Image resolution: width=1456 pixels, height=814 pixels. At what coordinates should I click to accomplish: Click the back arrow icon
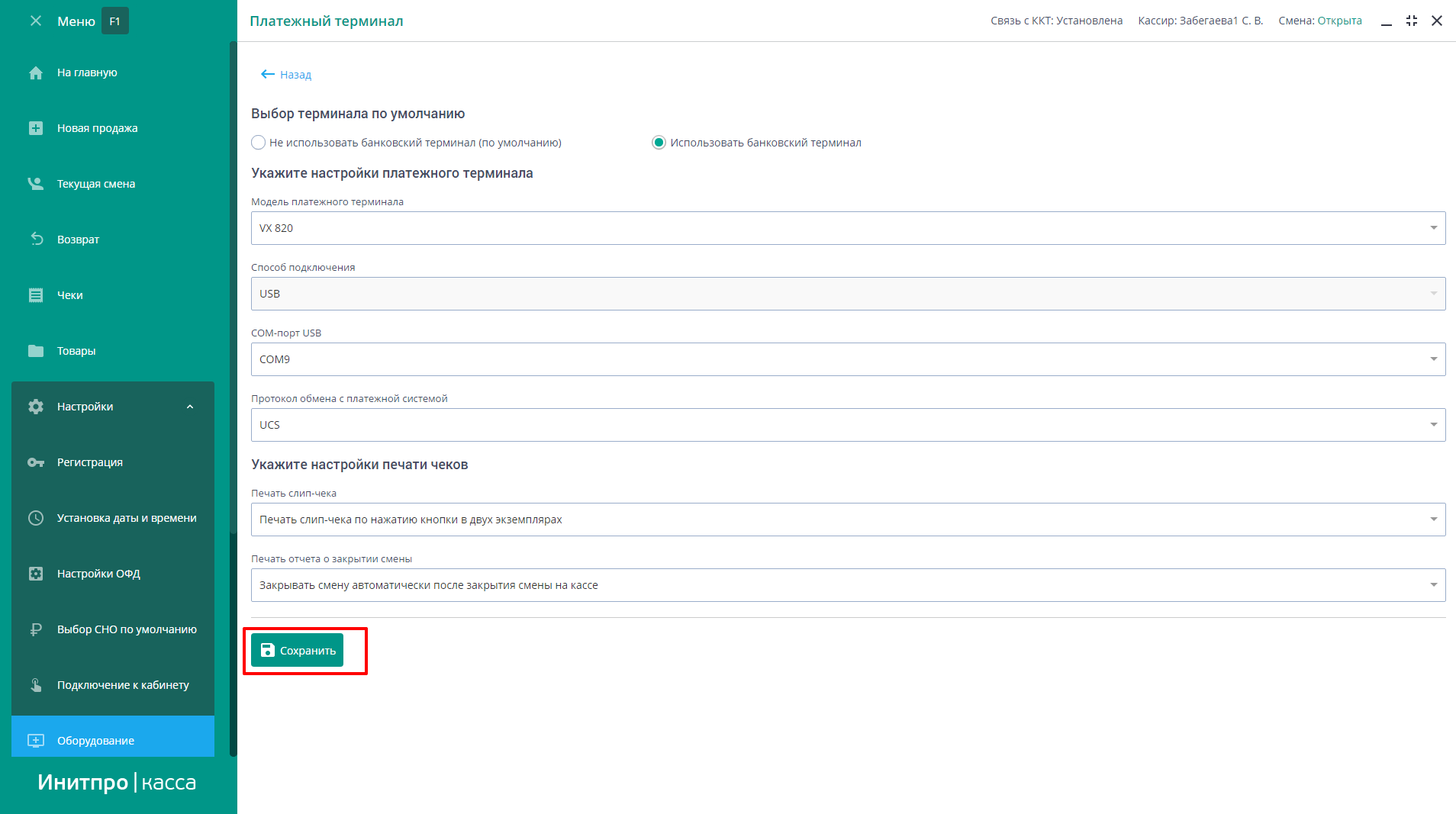(267, 74)
